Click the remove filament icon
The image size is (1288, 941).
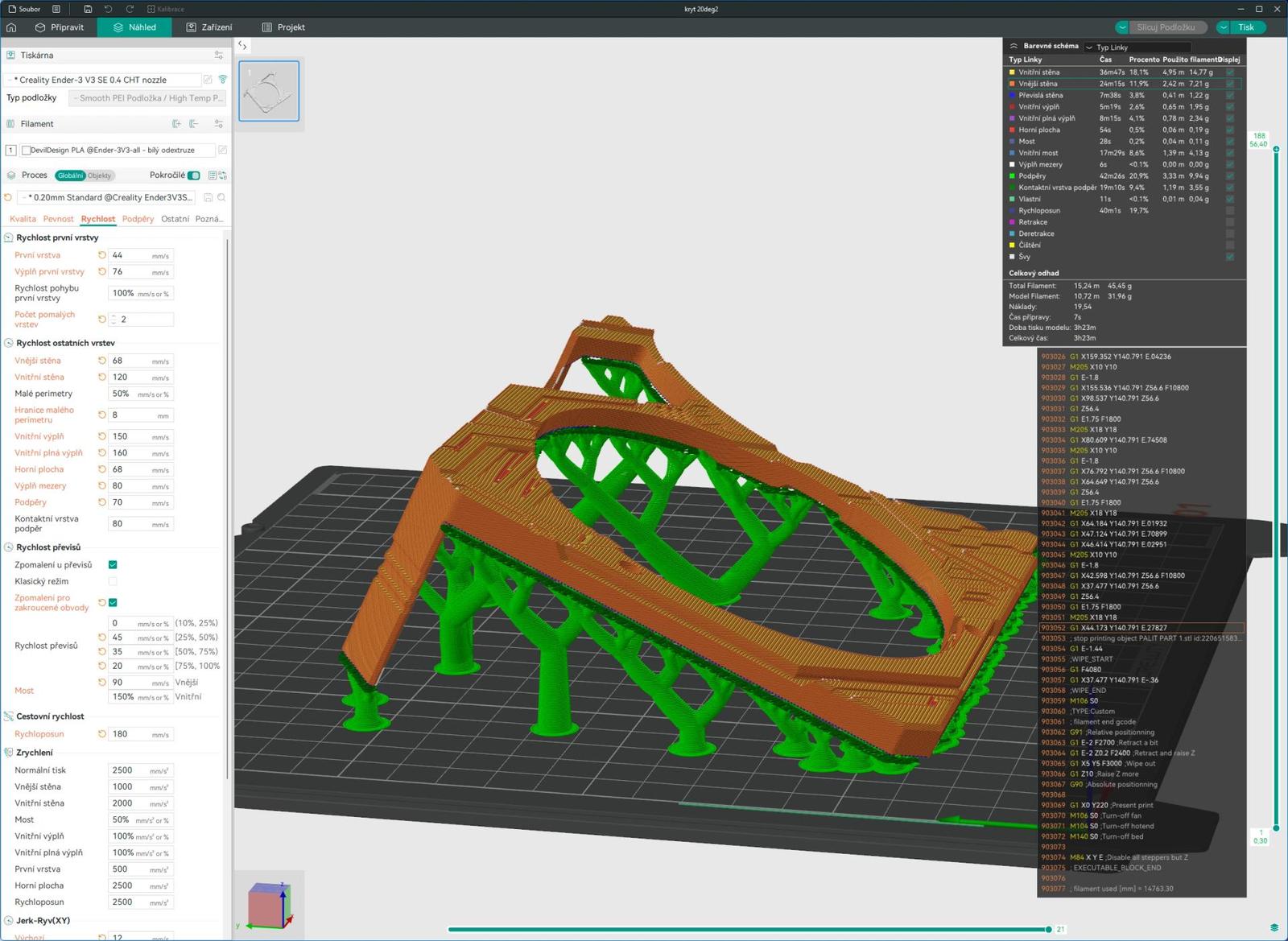[x=194, y=124]
